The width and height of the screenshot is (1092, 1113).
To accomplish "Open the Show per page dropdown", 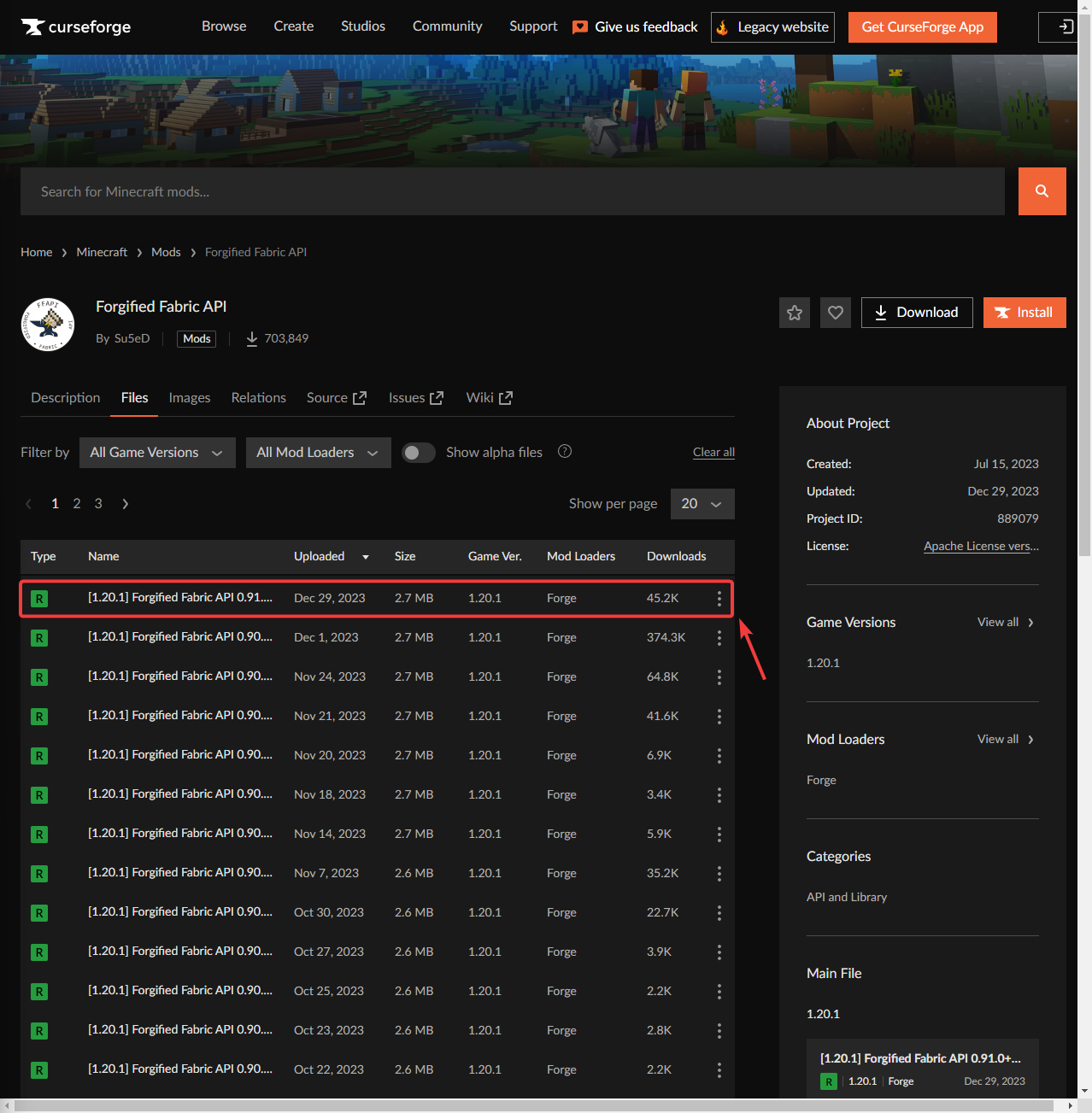I will (x=702, y=504).
